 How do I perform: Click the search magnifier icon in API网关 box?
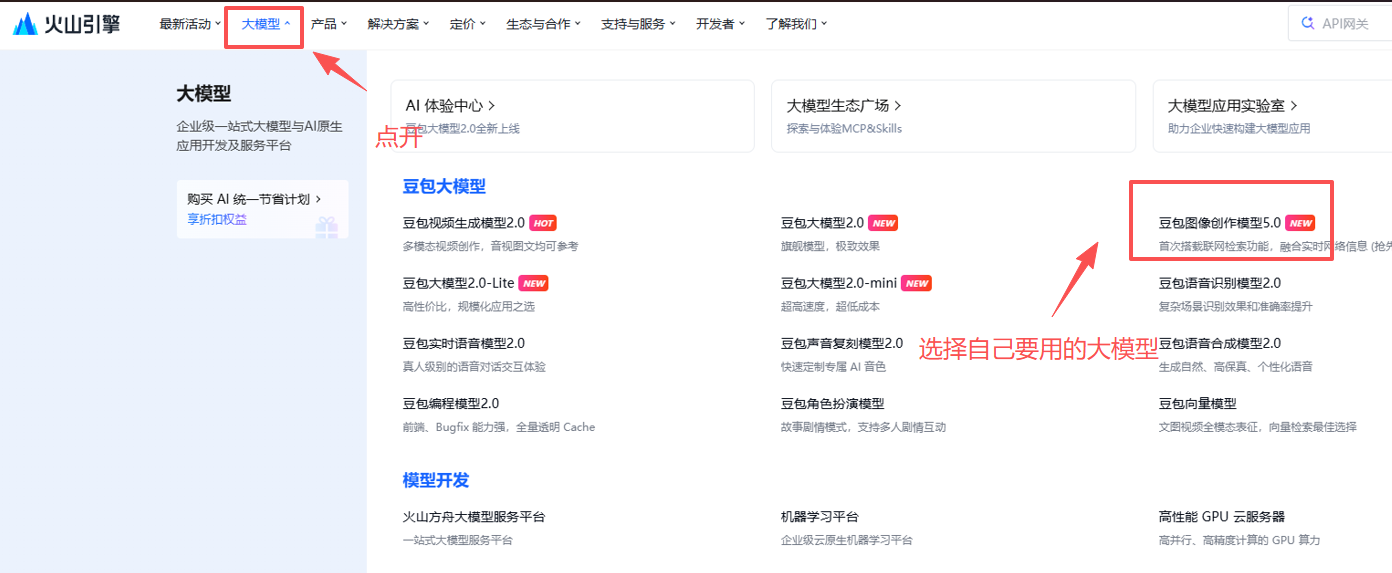coord(1307,24)
